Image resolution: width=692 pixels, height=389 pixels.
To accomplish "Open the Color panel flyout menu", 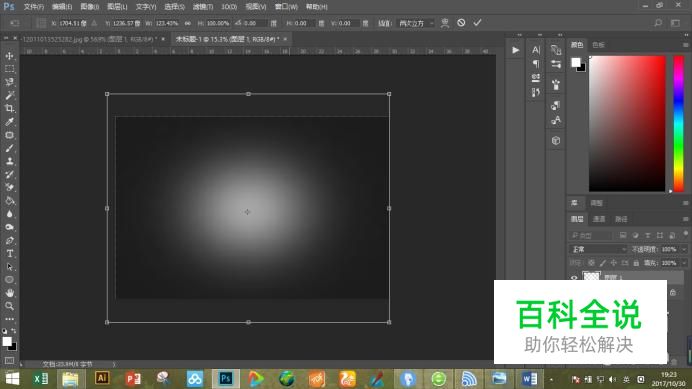I will (x=685, y=45).
